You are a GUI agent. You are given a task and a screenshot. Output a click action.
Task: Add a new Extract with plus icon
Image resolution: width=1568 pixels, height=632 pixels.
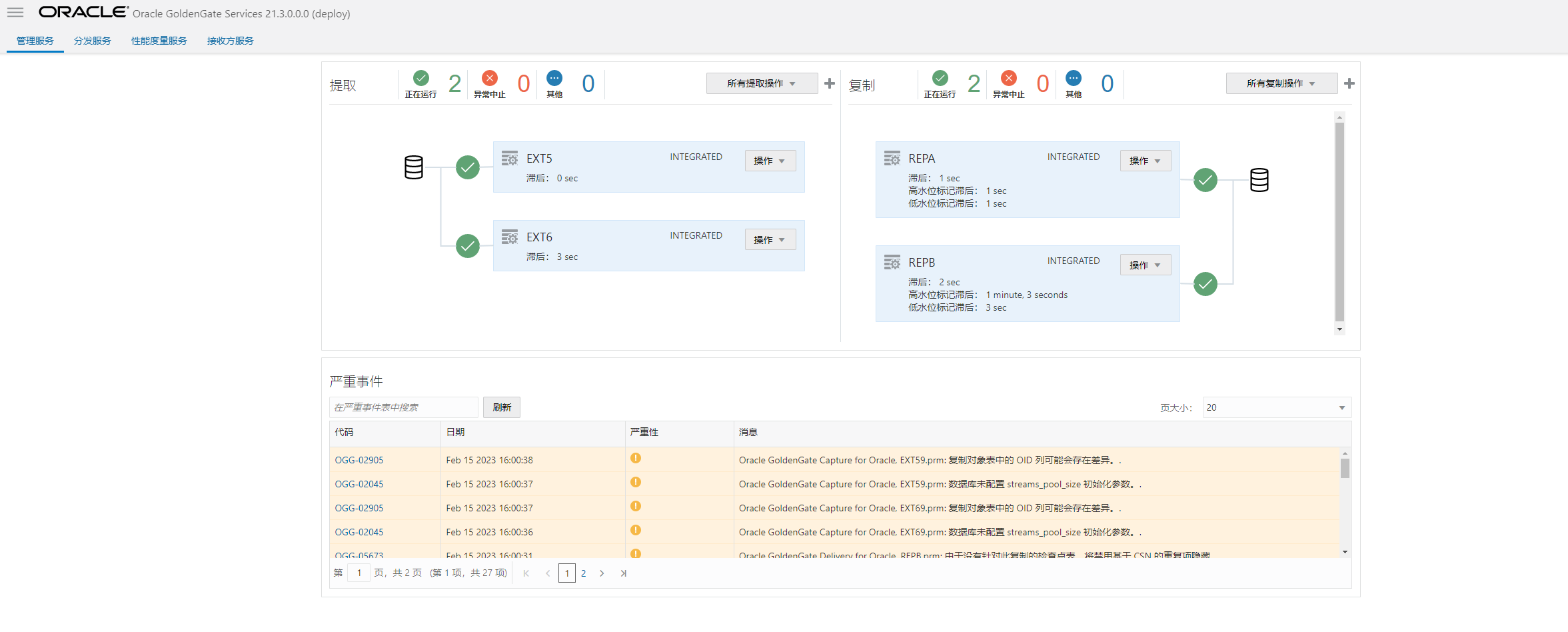click(830, 83)
